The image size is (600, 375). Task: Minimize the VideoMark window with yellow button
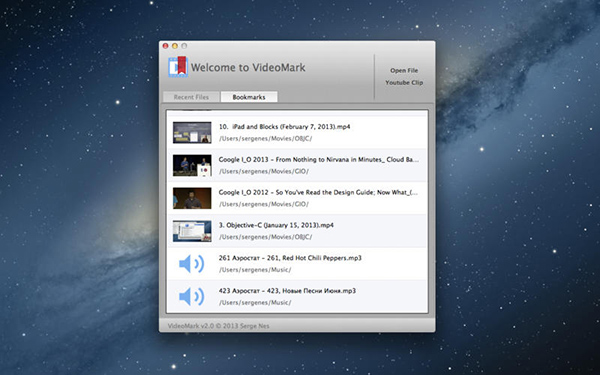click(x=175, y=46)
